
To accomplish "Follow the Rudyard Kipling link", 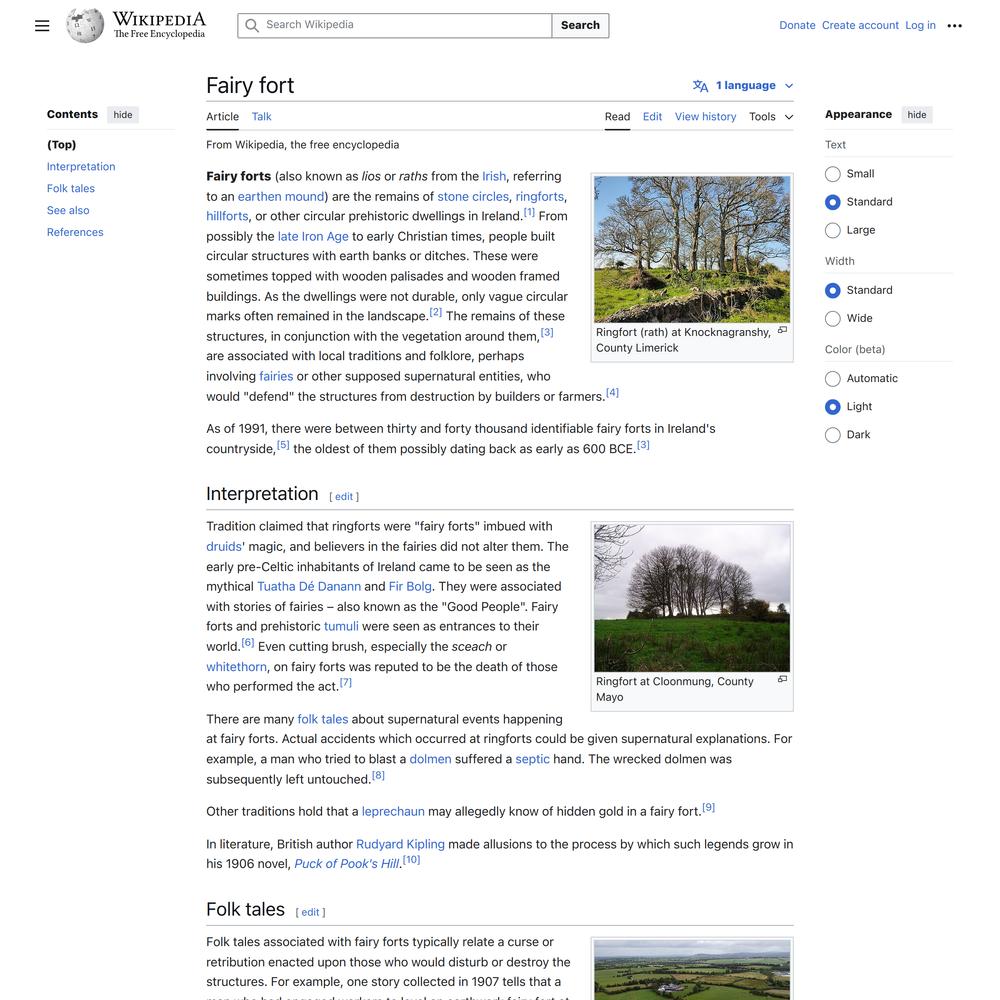I will (400, 844).
